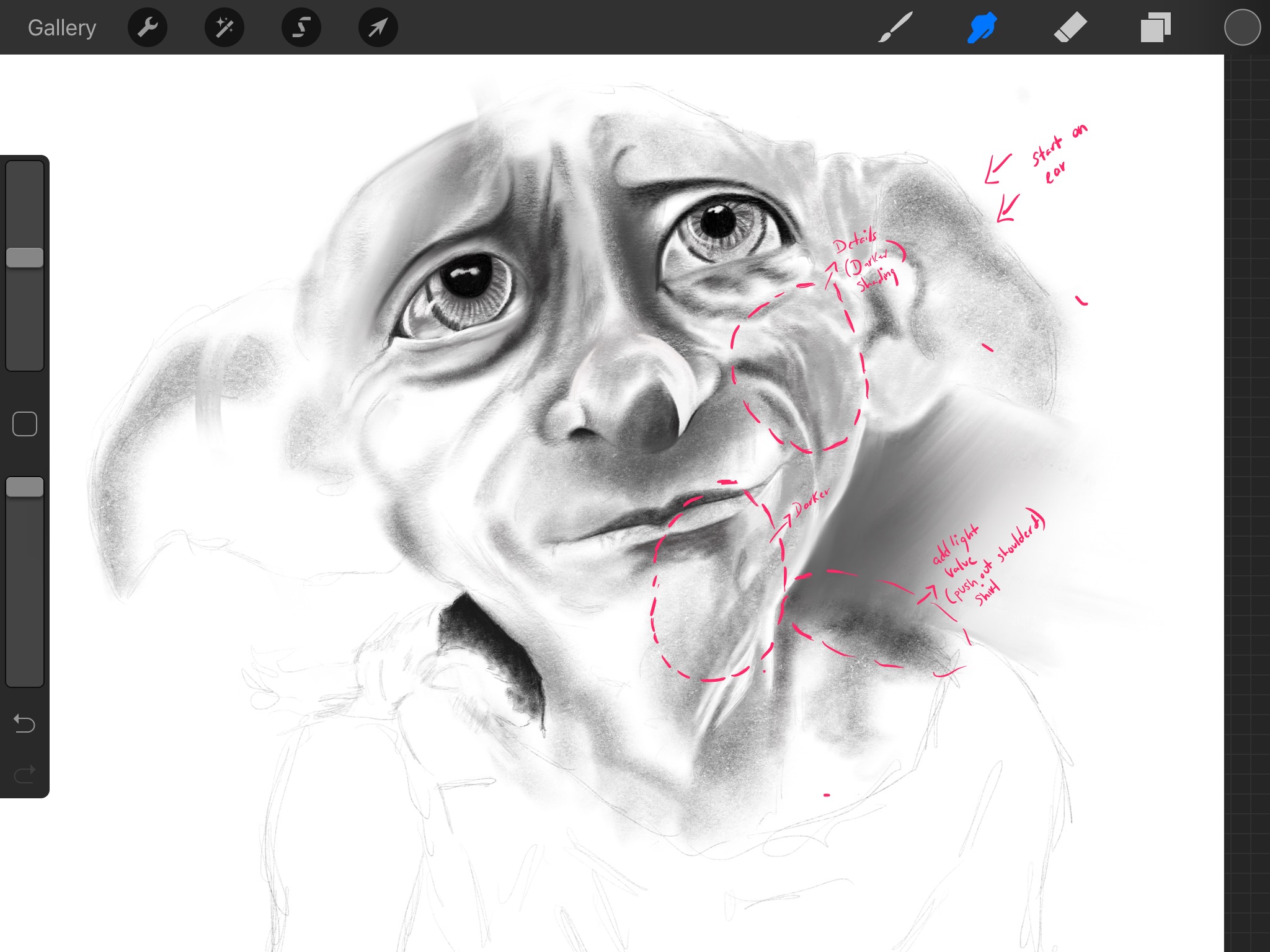1270x952 pixels.
Task: Activate the Selection tool
Action: 301,27
